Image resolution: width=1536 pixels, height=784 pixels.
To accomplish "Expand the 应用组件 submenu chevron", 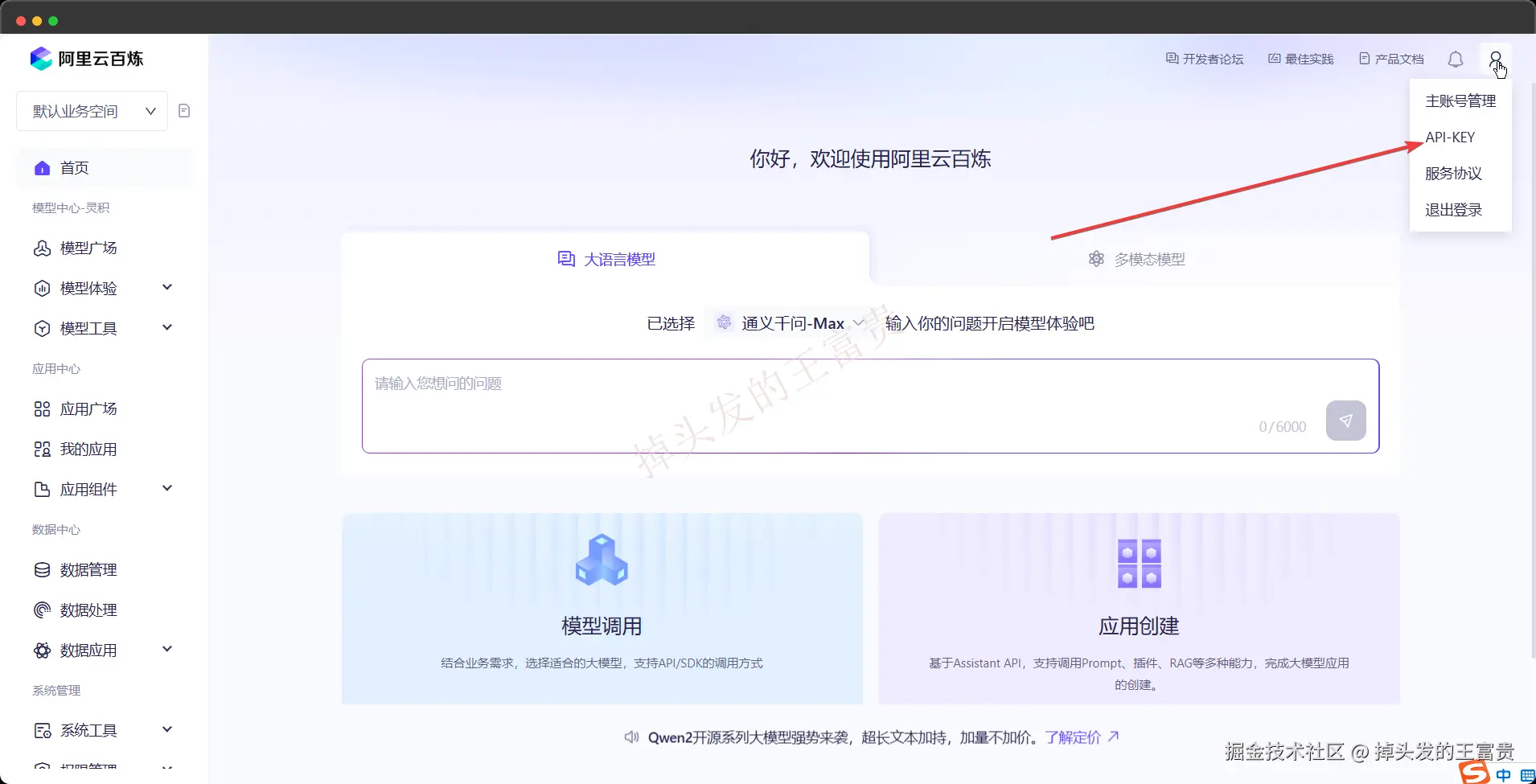I will 167,489.
